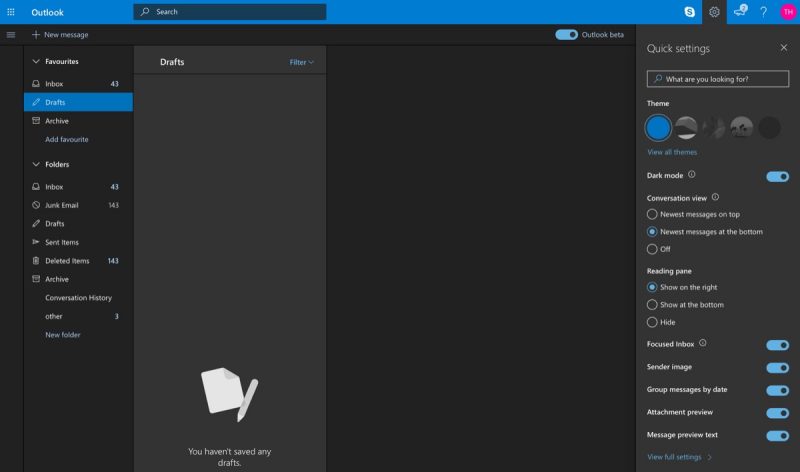Toggle the Outlook beta switch
Viewport: 800px width, 472px height.
point(566,35)
